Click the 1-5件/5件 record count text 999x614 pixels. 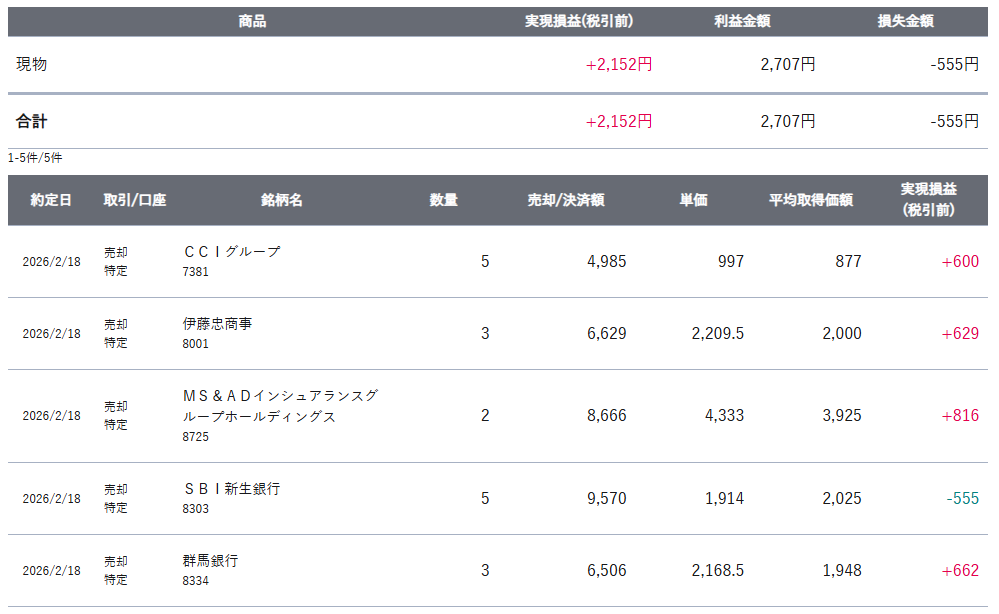click(x=35, y=158)
